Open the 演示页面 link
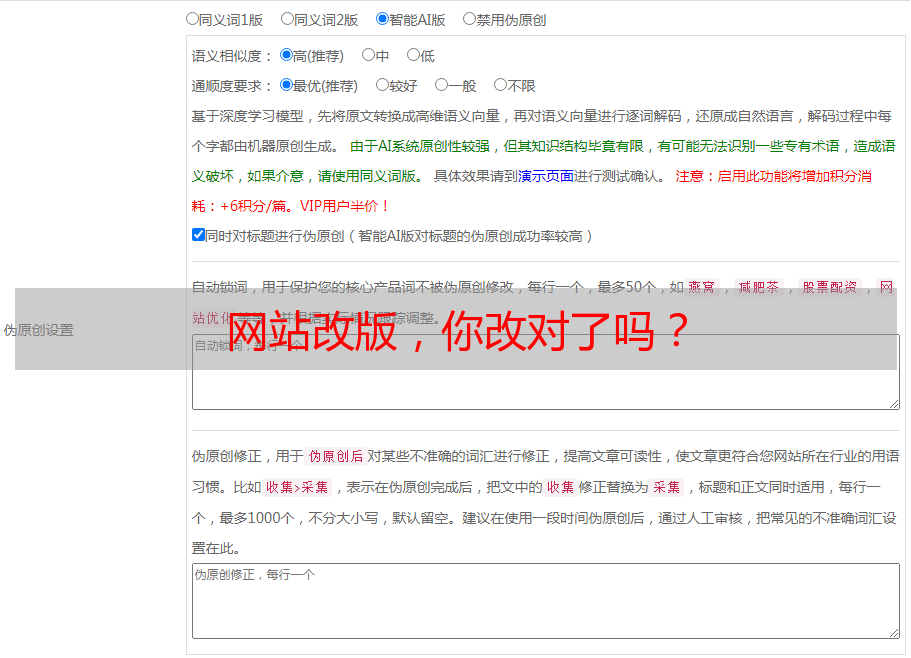 [546, 176]
